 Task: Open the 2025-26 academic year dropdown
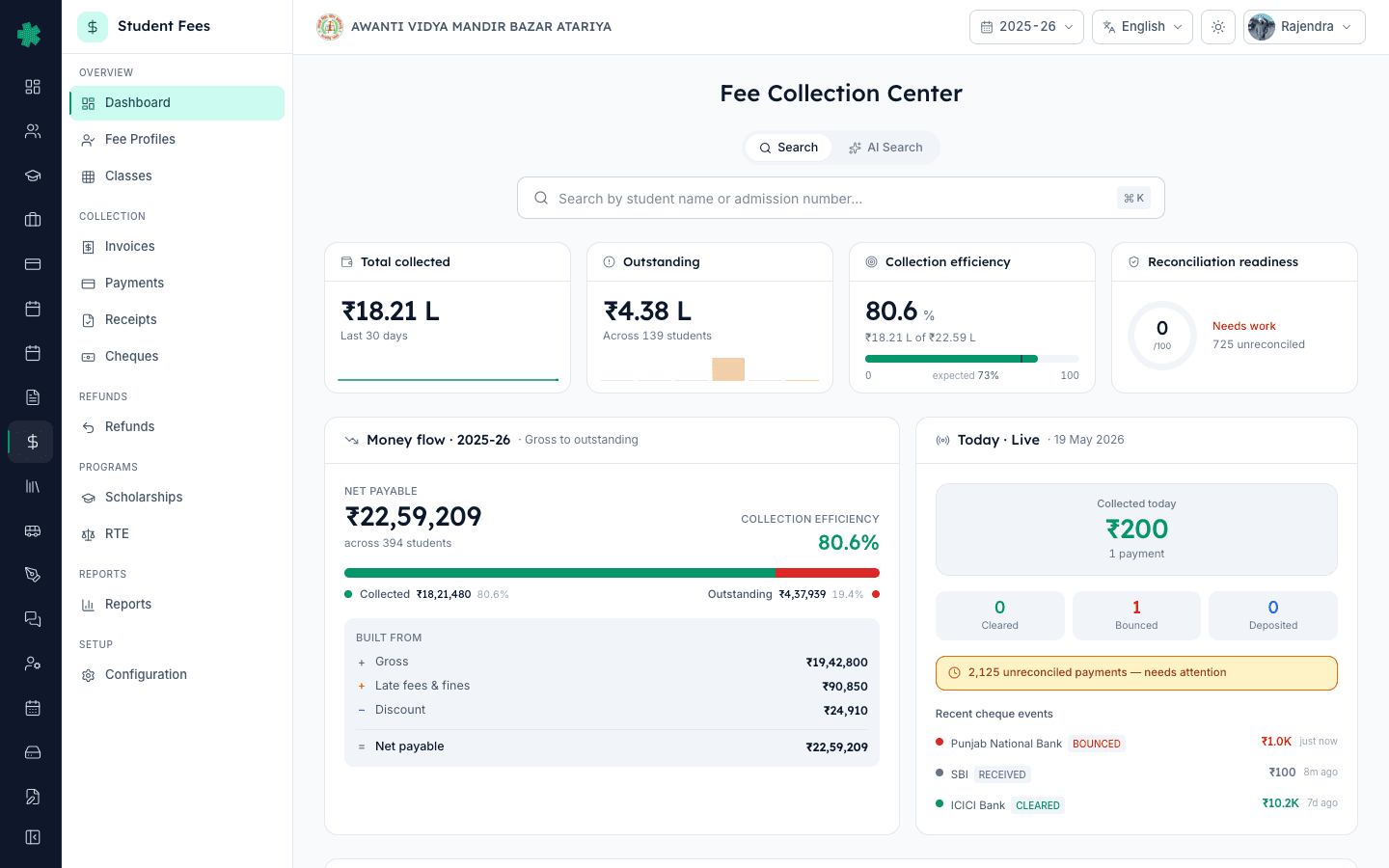pos(1026,27)
